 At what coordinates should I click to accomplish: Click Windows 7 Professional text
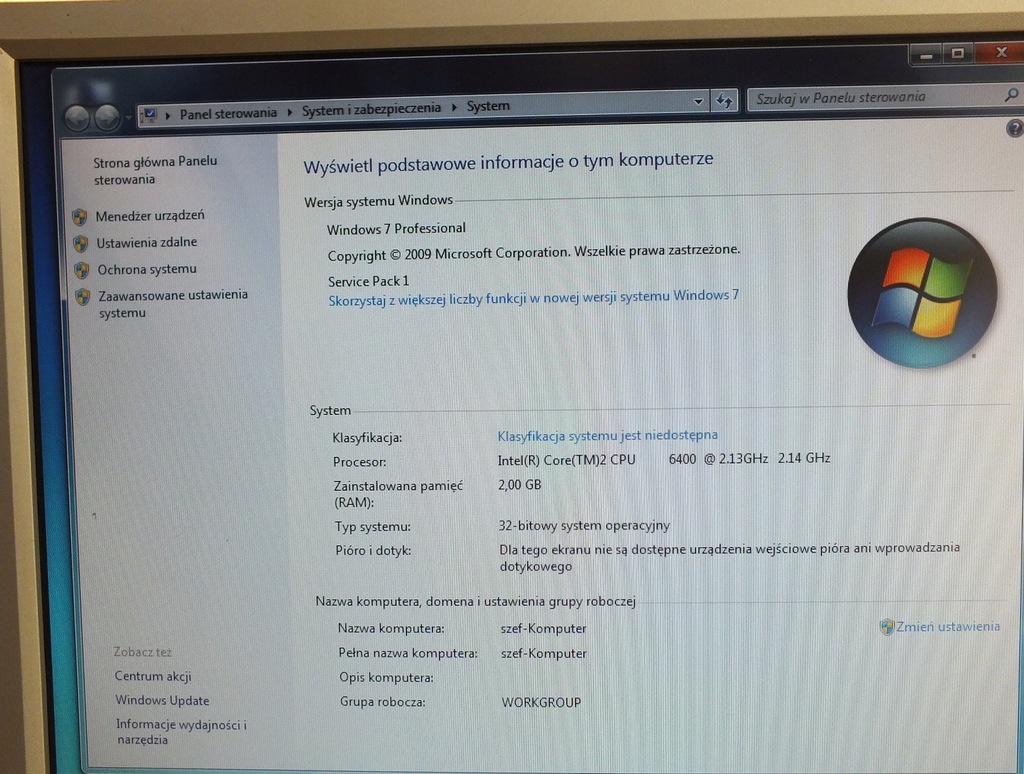pos(396,229)
